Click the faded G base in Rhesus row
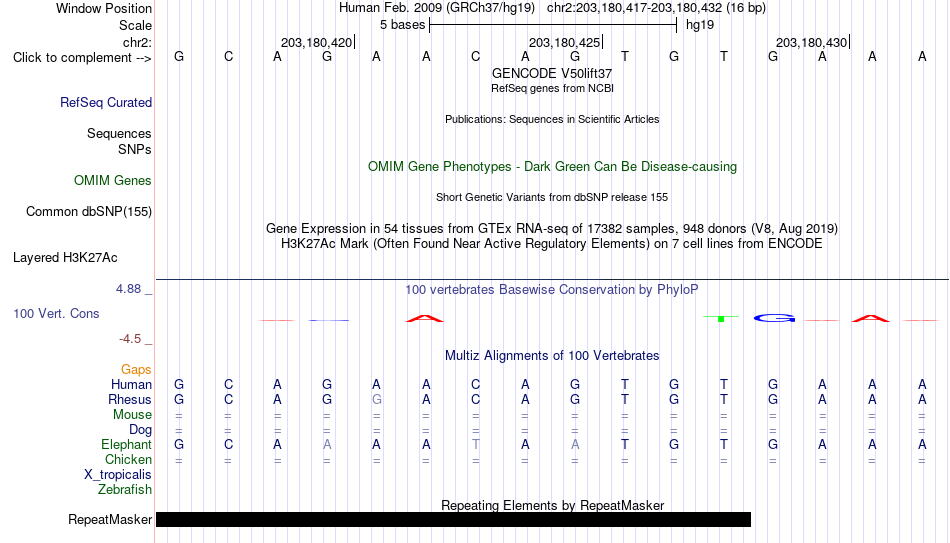Viewport: 950px width, 543px height. 376,399
